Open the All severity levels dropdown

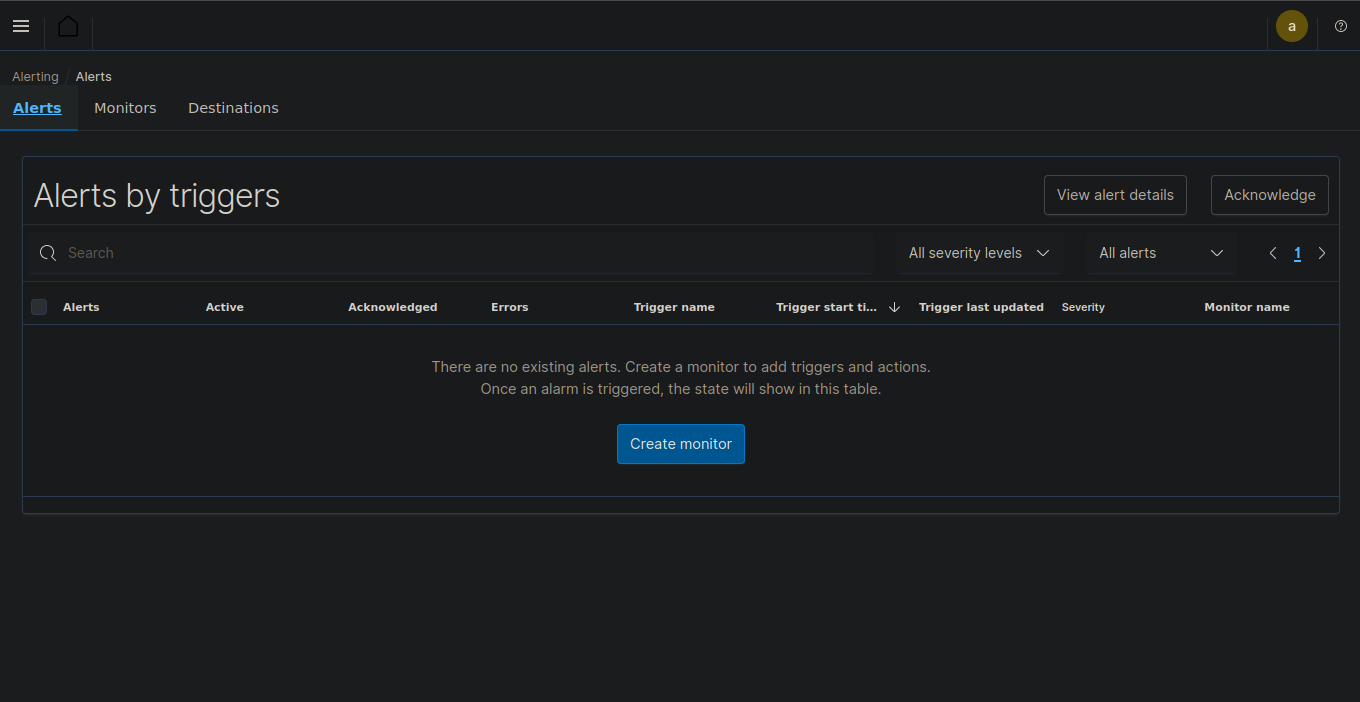point(979,253)
